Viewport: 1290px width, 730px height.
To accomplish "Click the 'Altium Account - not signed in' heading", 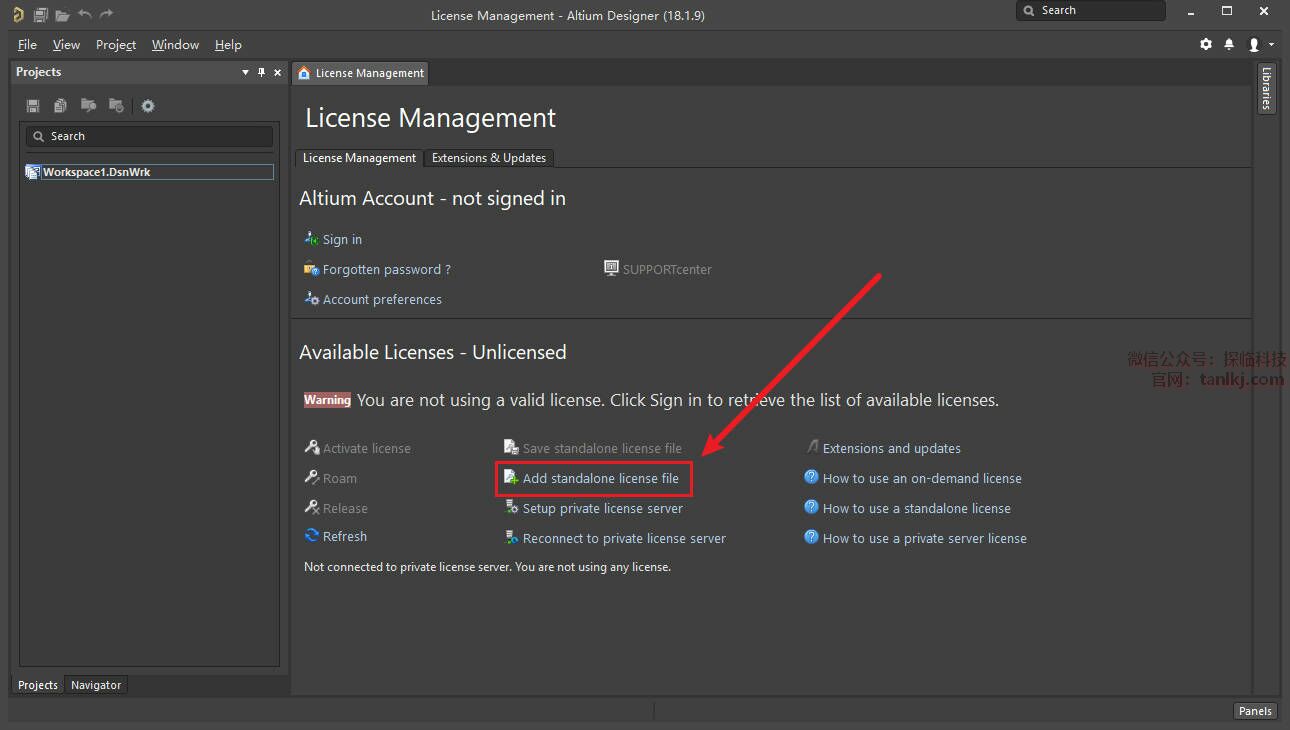I will tap(433, 198).
